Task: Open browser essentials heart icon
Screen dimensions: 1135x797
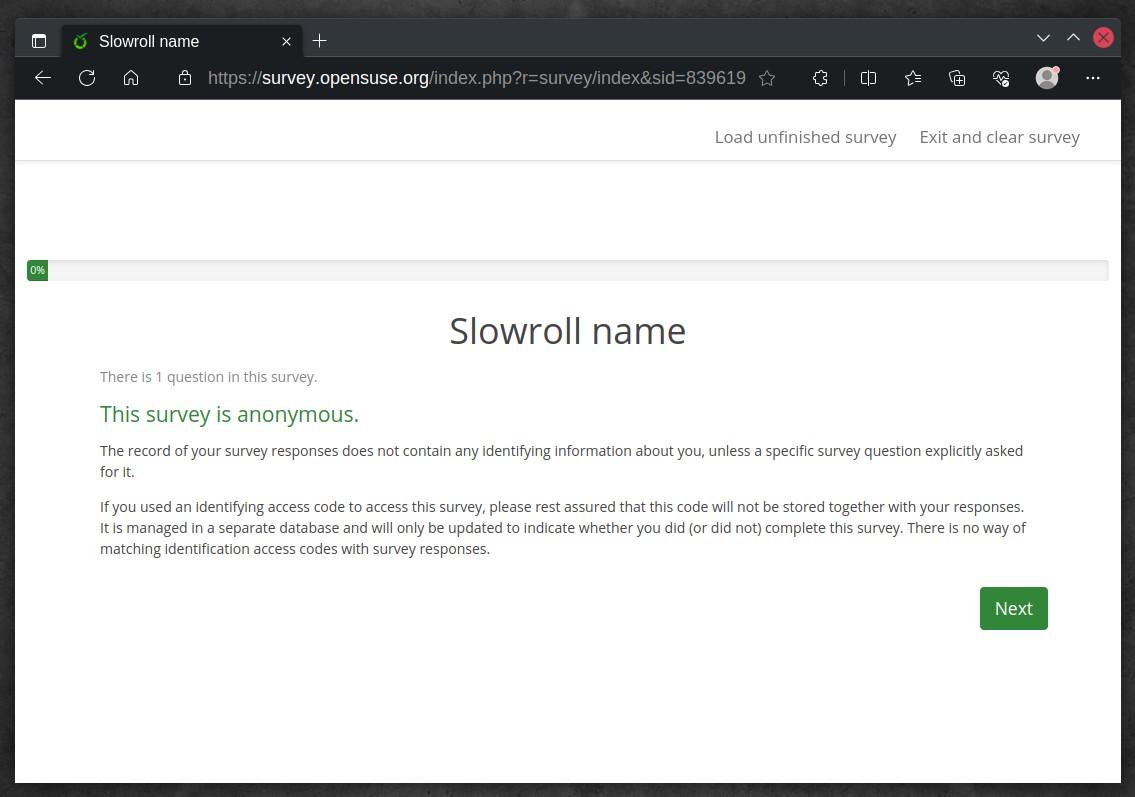Action: click(x=1001, y=78)
